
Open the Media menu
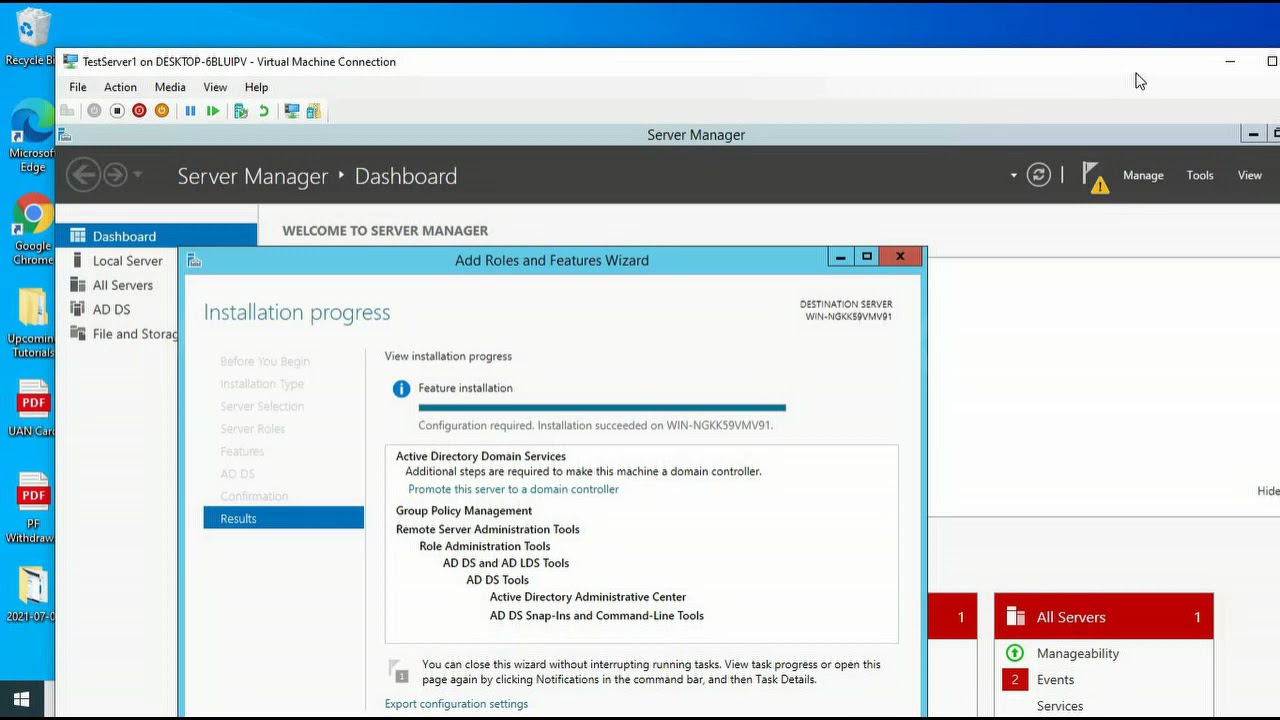coord(170,87)
